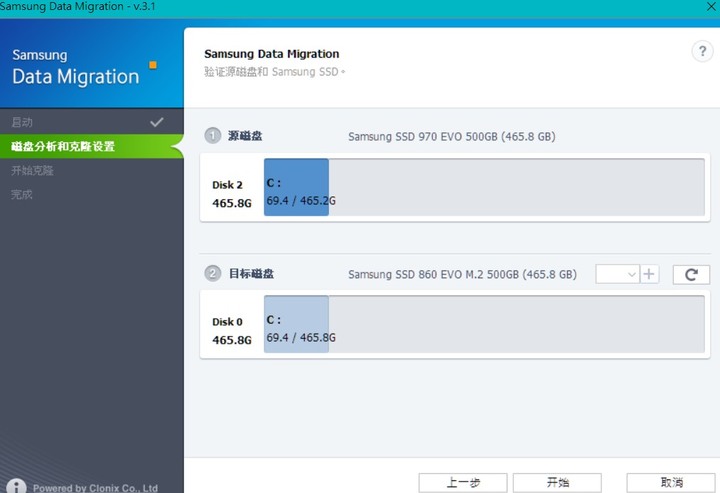Open the help question mark icon
This screenshot has height=493, width=720.
pyautogui.click(x=702, y=51)
